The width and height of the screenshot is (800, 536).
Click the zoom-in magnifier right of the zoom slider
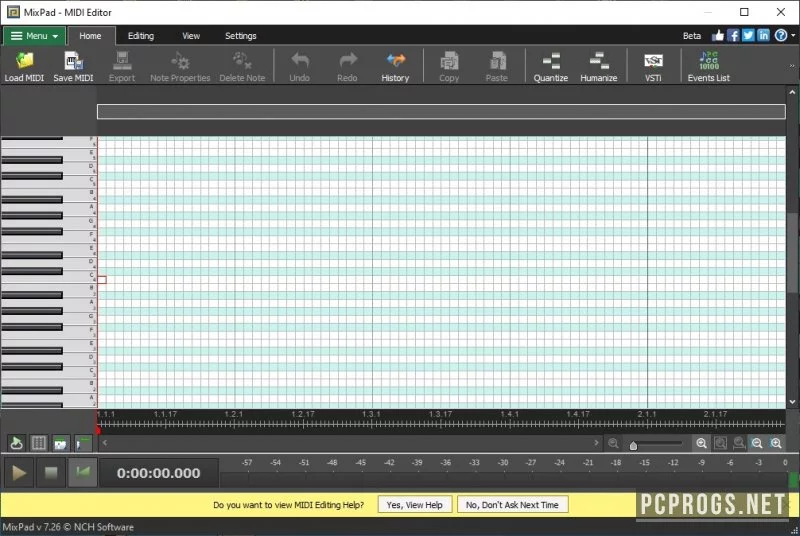click(x=702, y=443)
